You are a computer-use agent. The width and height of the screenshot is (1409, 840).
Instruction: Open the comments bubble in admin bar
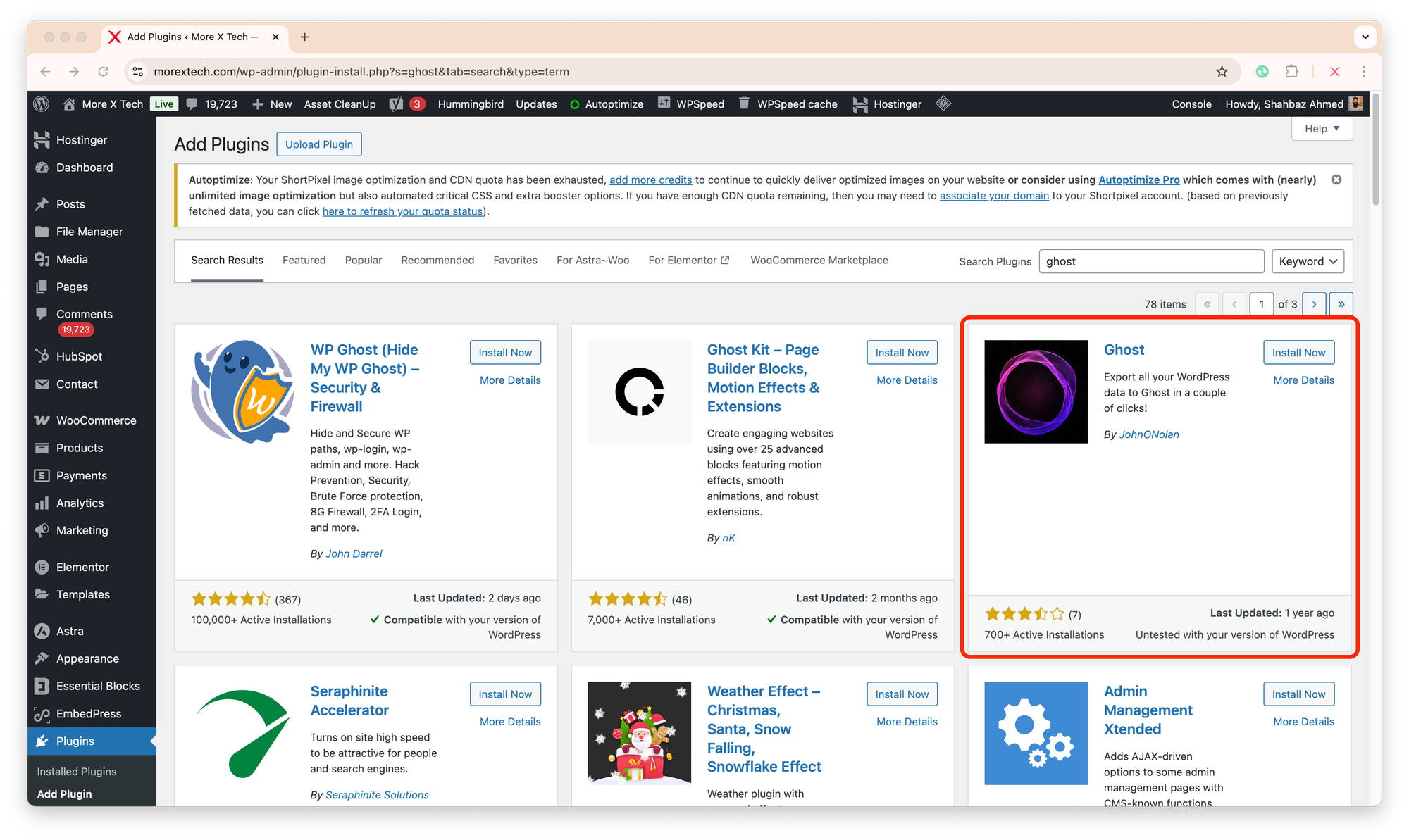[x=192, y=104]
